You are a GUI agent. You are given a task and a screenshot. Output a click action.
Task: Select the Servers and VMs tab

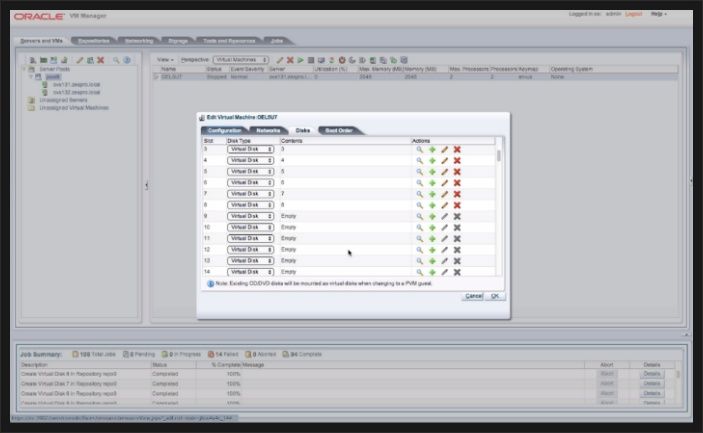(41, 41)
